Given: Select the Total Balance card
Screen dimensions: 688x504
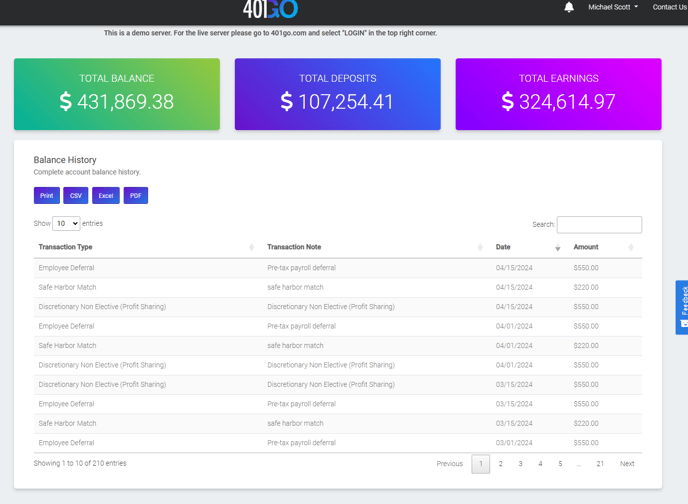Looking at the screenshot, I should click(116, 94).
